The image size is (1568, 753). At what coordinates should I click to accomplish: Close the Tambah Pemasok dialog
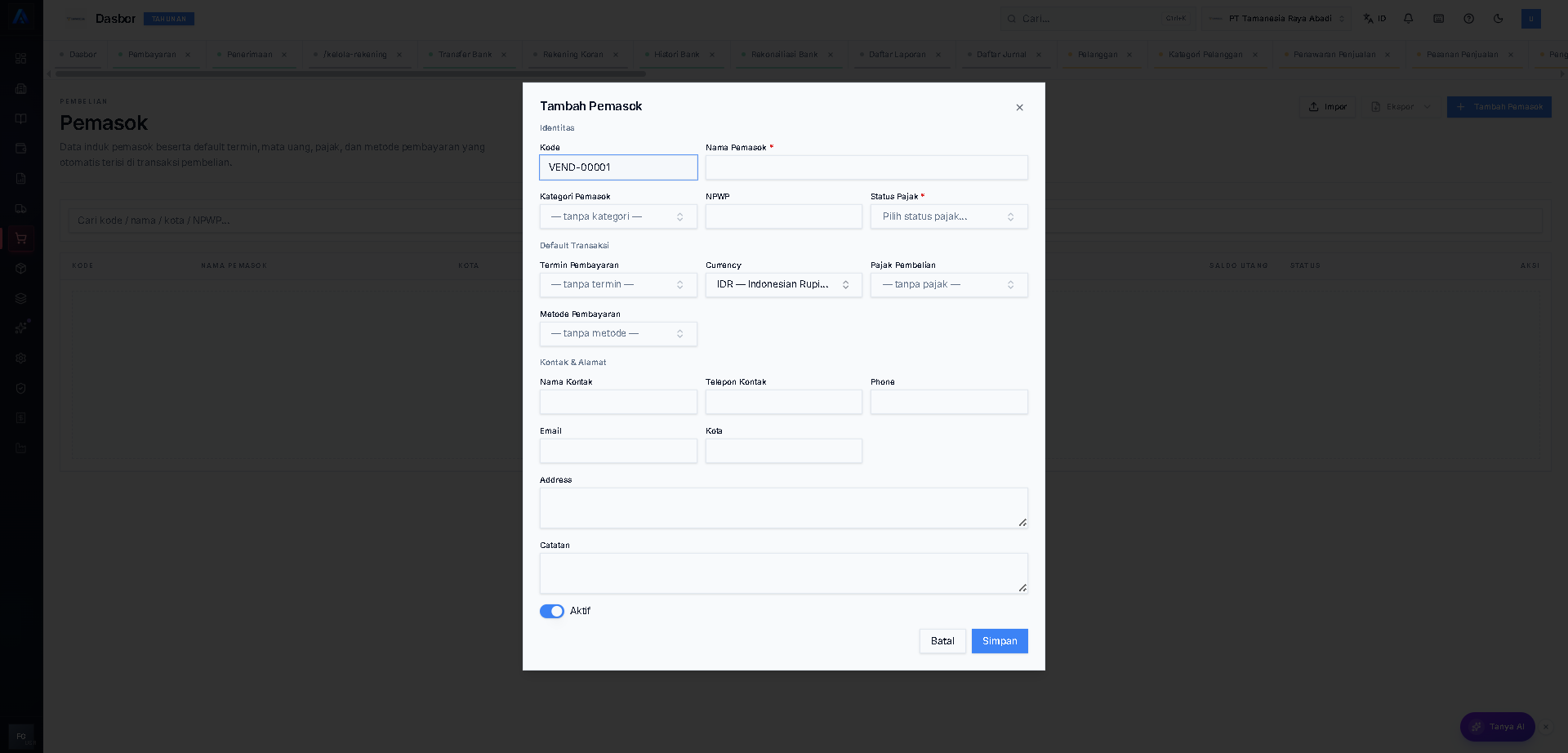(1019, 108)
